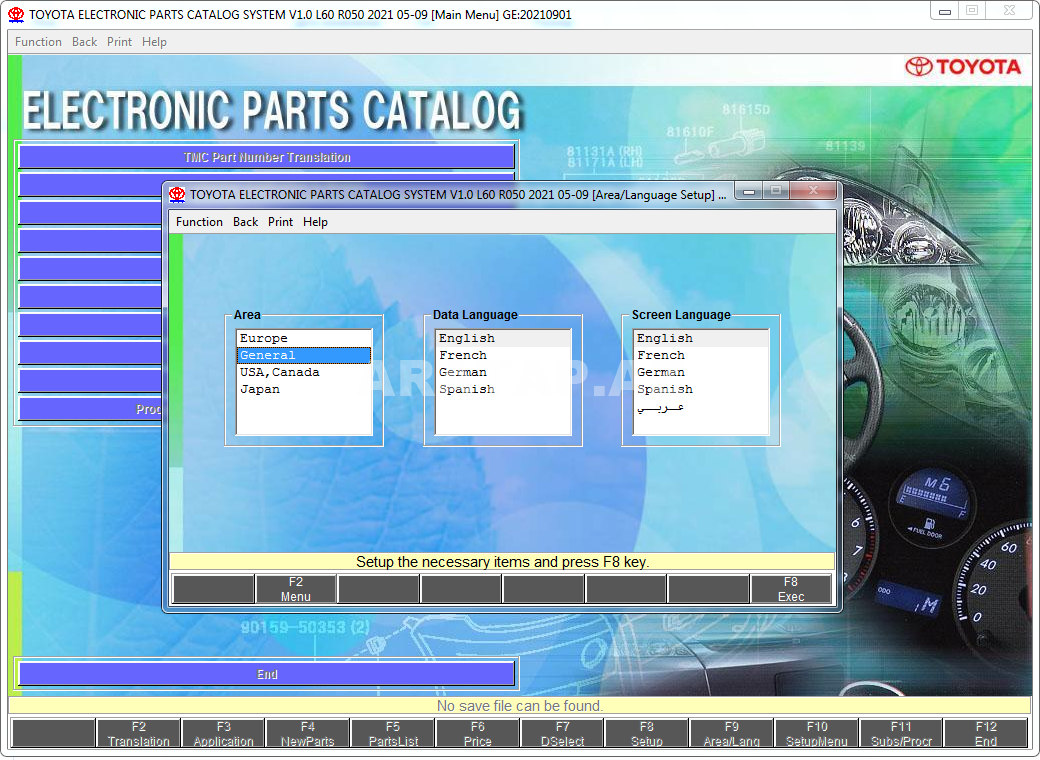
Task: Choose French in Data Language list
Action: (x=503, y=355)
